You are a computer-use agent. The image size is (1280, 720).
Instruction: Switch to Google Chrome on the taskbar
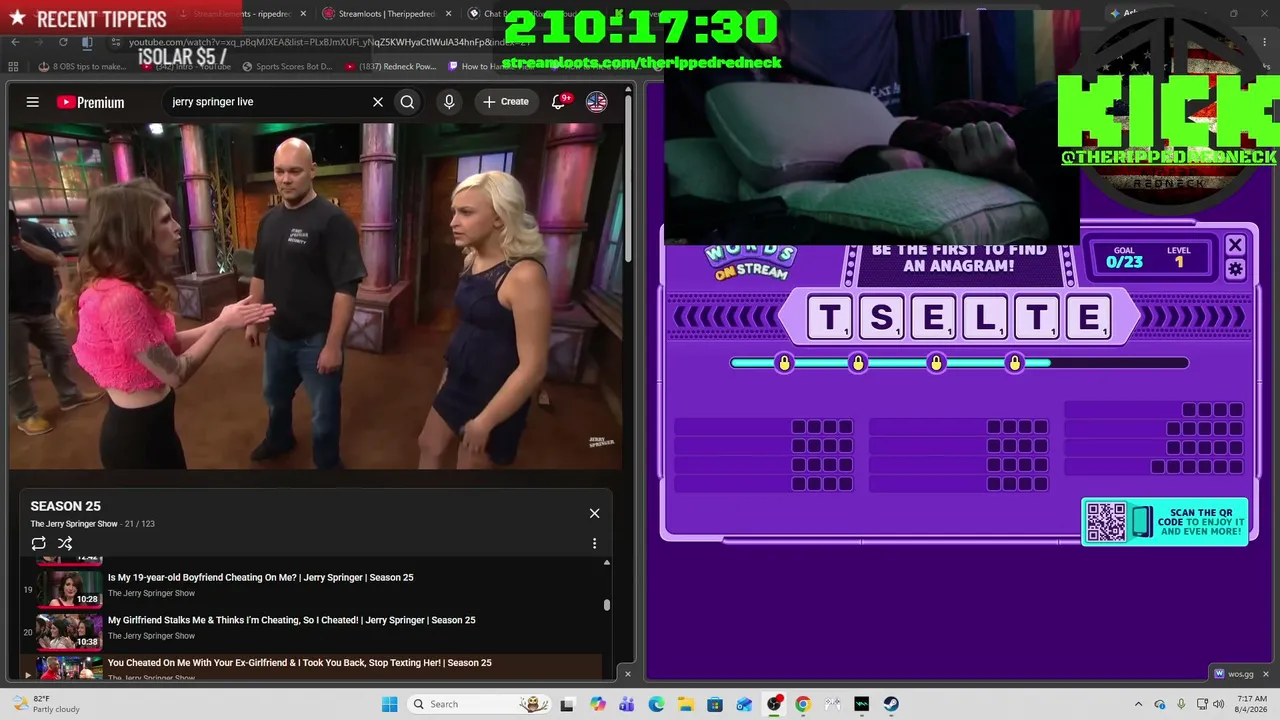803,704
